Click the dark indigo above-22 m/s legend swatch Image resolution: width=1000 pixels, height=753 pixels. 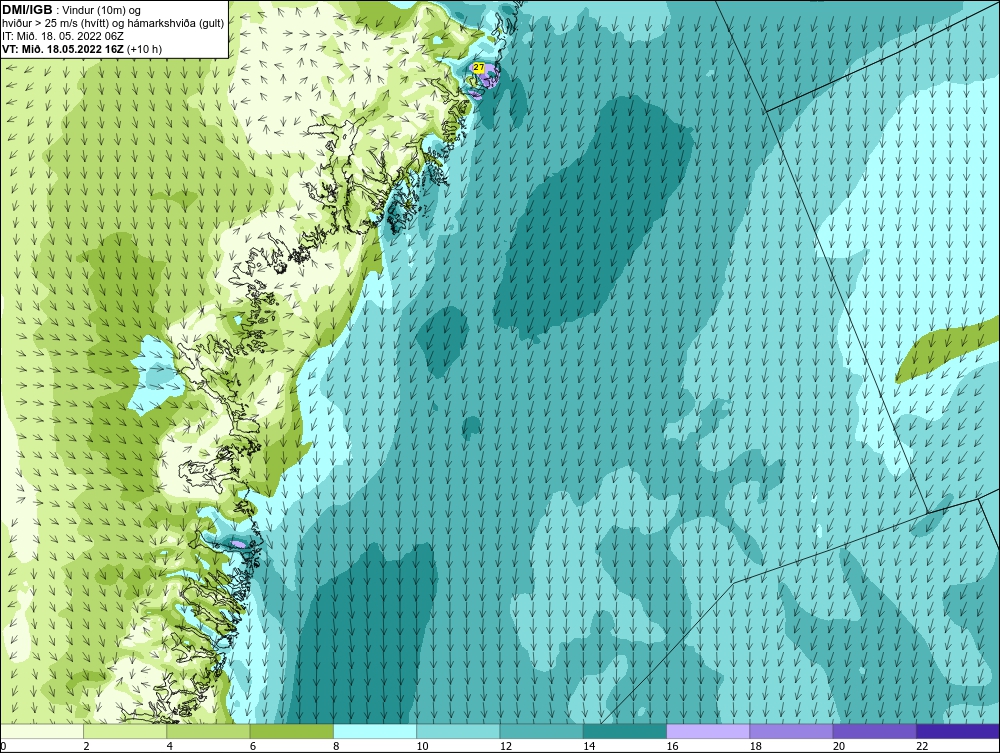click(958, 731)
